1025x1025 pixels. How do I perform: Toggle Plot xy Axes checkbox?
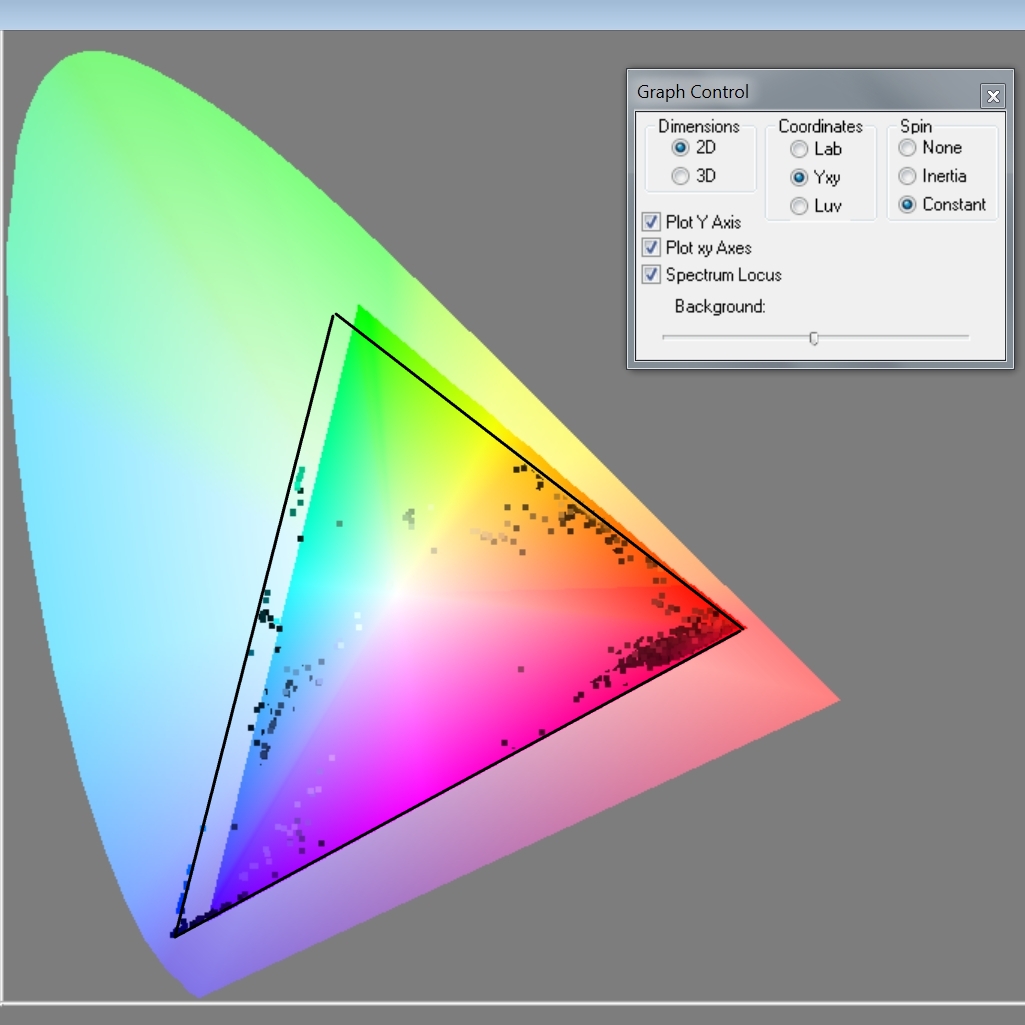pyautogui.click(x=651, y=248)
